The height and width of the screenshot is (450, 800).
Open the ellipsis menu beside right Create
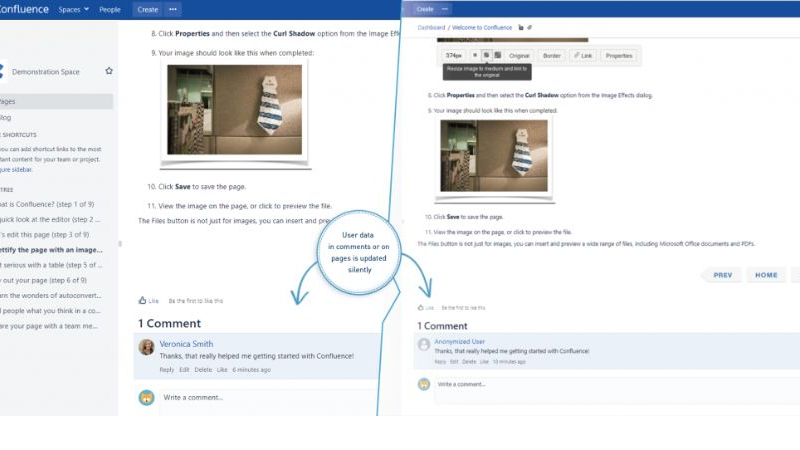point(446,9)
